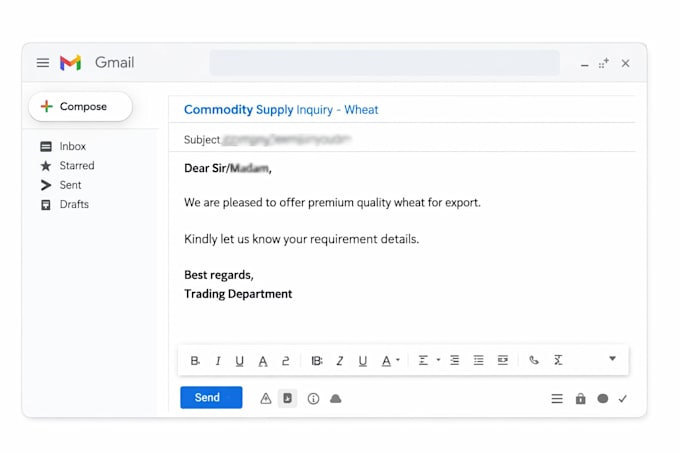Viewport: 680px width, 453px height.
Task: Click the Starred star icon
Action: tap(46, 166)
